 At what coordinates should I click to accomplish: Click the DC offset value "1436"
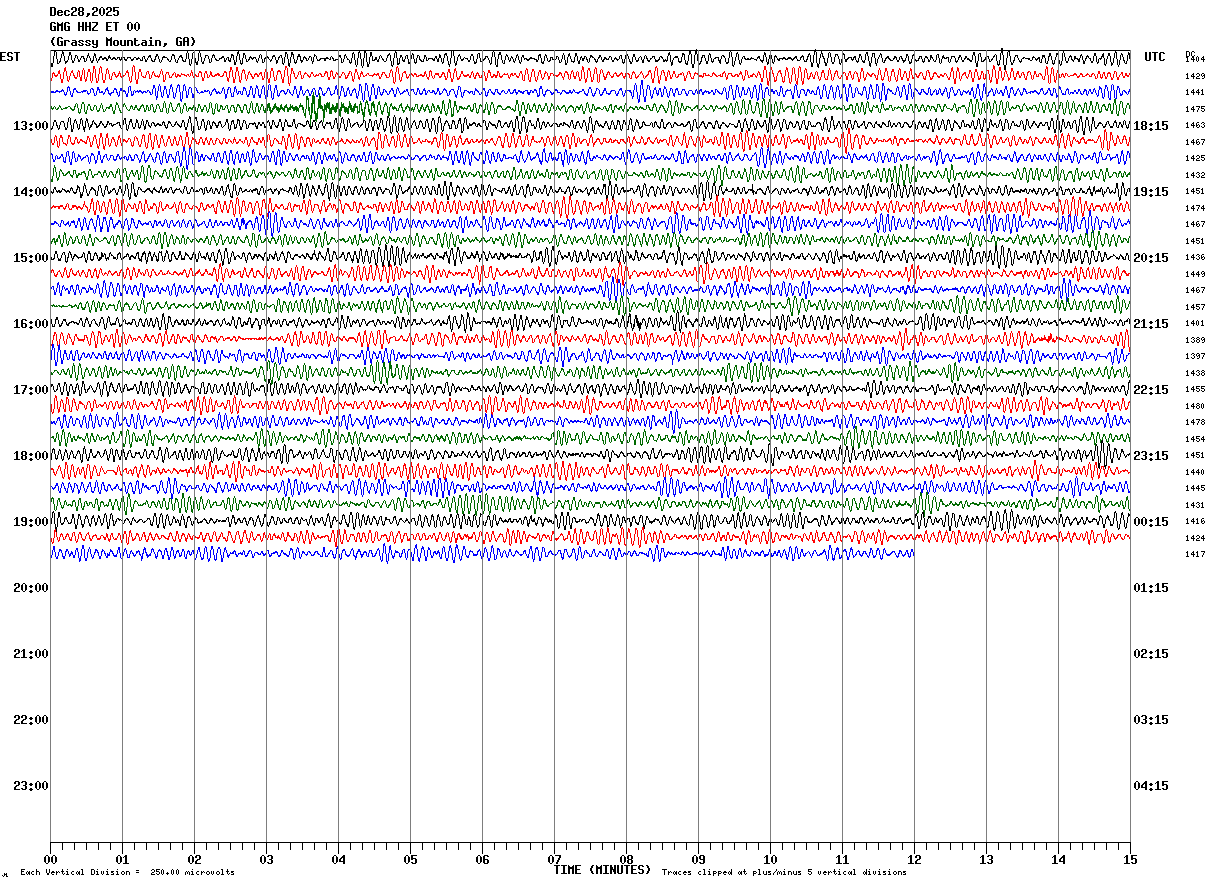coord(1195,257)
